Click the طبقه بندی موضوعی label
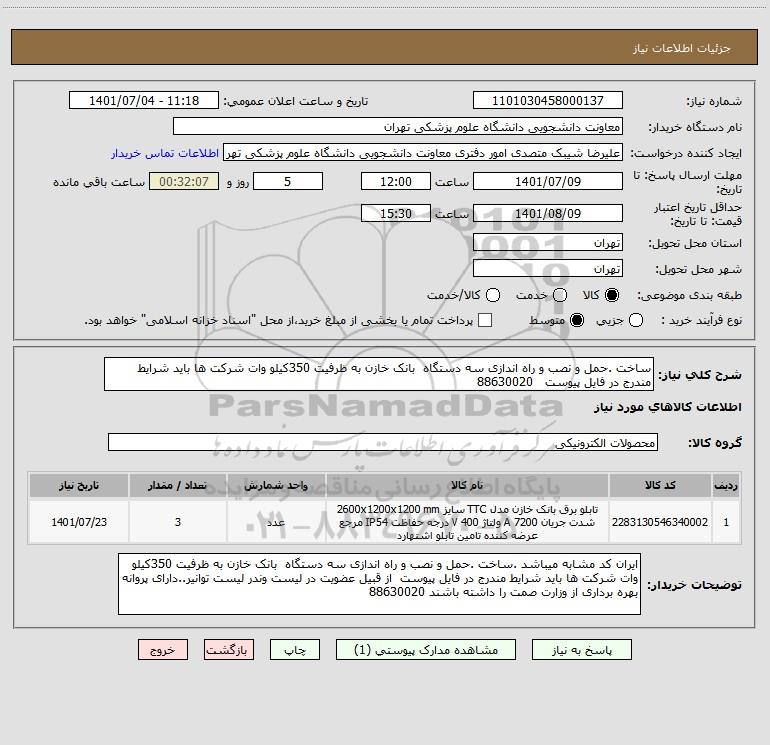 [x=689, y=295]
